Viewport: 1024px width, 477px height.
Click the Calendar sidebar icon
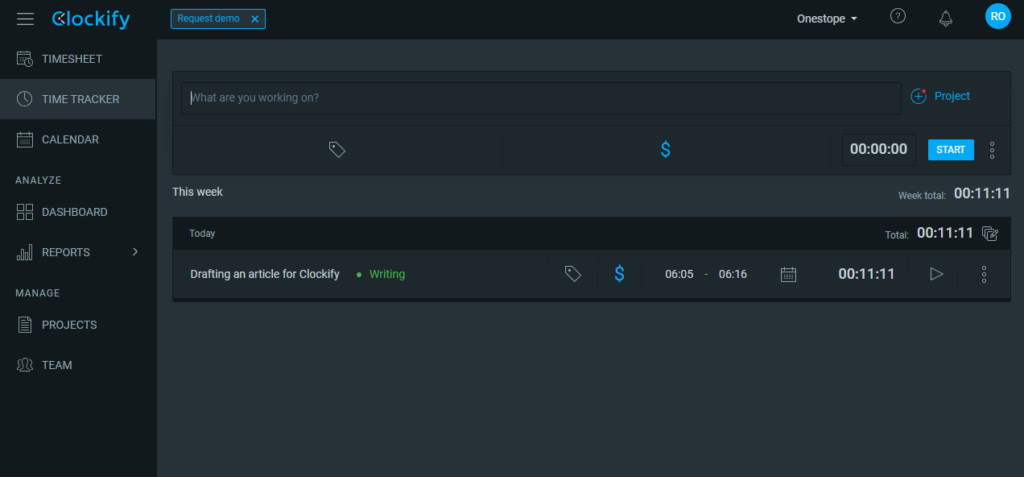25,139
